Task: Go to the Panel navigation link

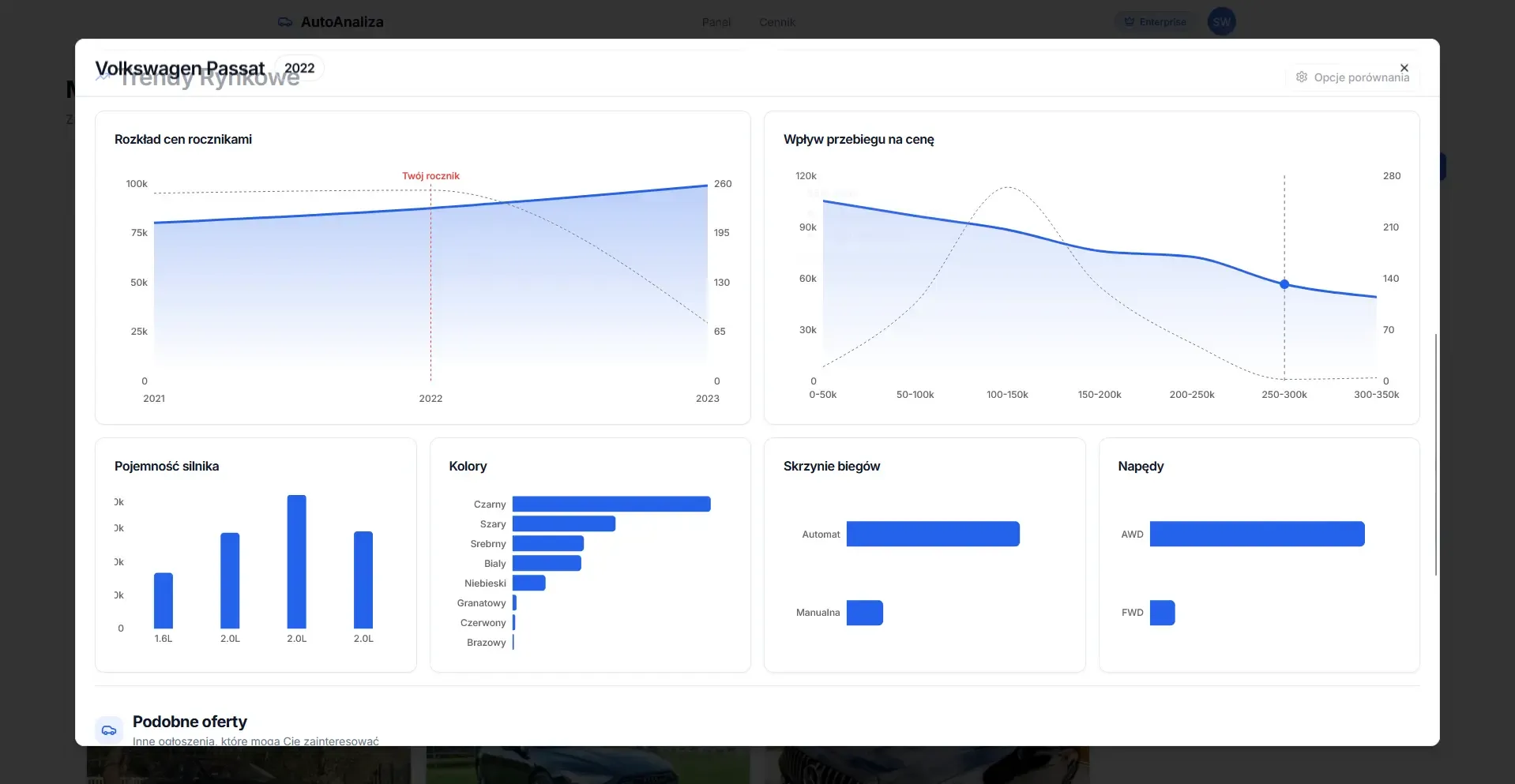Action: pos(716,22)
